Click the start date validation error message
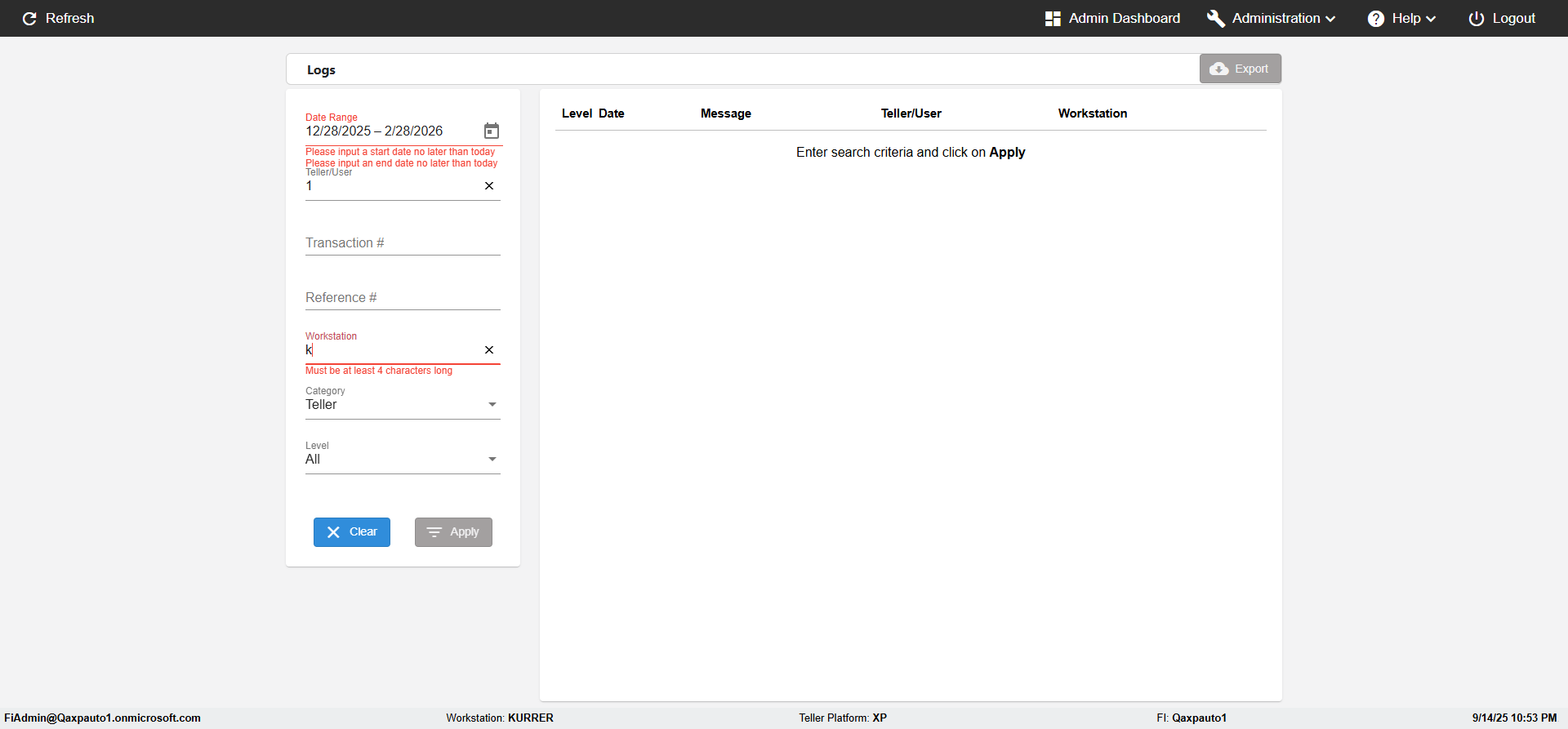Image resolution: width=1568 pixels, height=729 pixels. pyautogui.click(x=400, y=152)
